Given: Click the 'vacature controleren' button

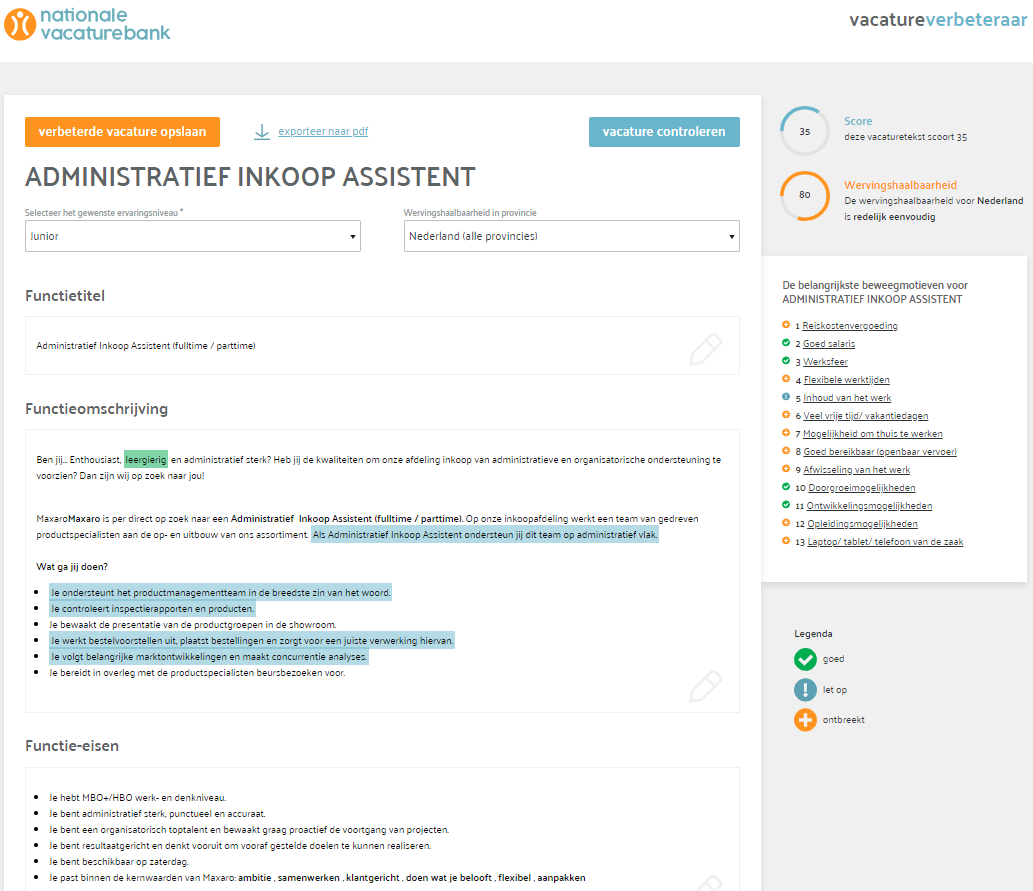Looking at the screenshot, I should 664,131.
